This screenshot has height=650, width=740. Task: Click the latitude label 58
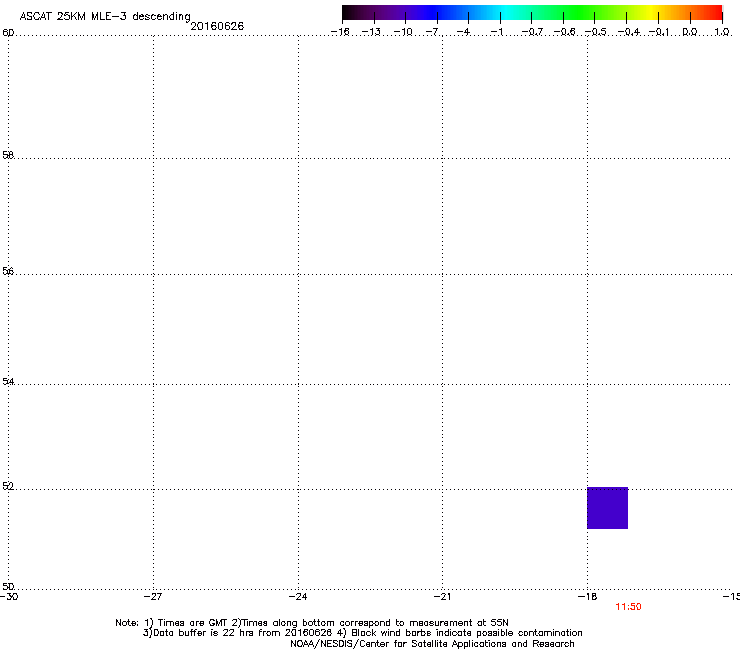[8, 155]
